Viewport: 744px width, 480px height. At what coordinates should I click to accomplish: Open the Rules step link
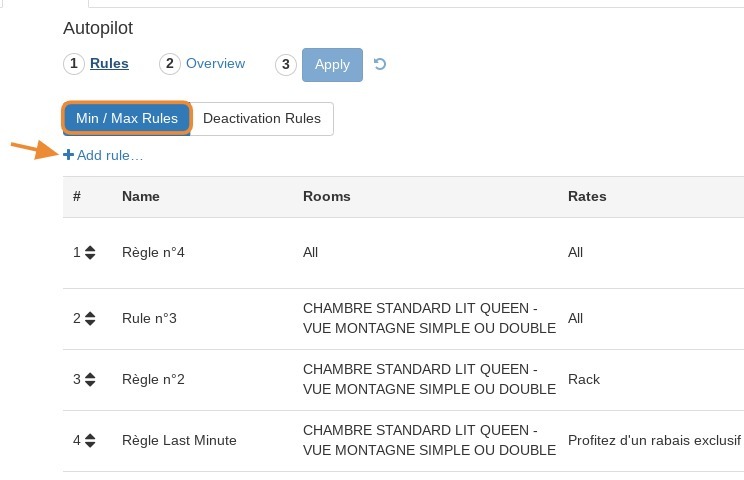click(x=109, y=64)
